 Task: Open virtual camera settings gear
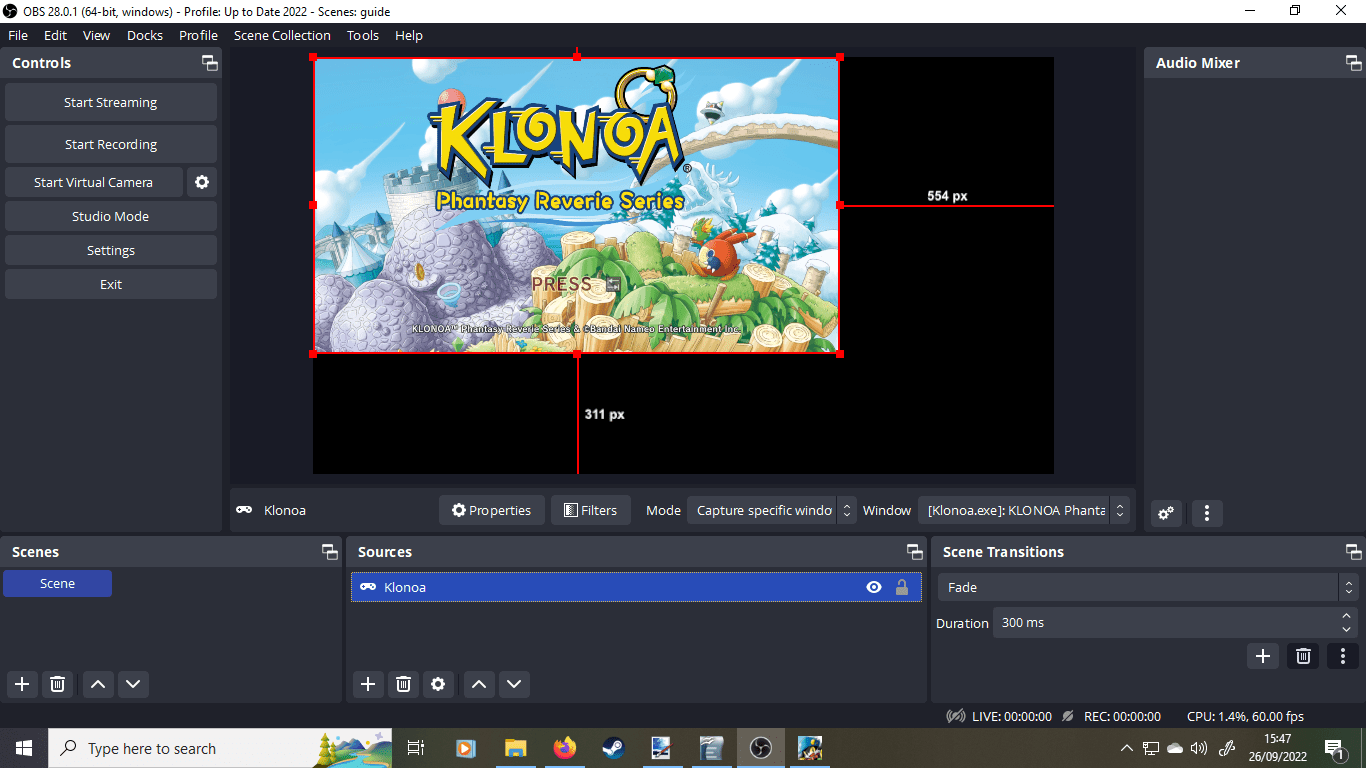click(x=202, y=182)
